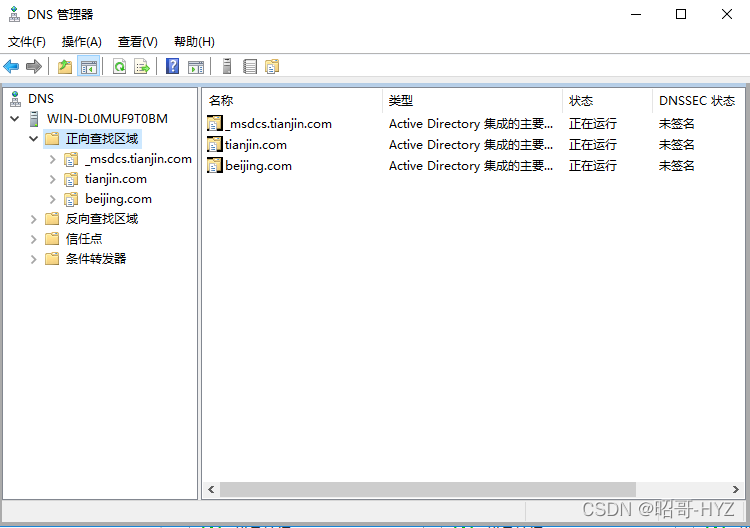Click the DNS root node icon in tree
750x528 pixels.
click(x=15, y=99)
